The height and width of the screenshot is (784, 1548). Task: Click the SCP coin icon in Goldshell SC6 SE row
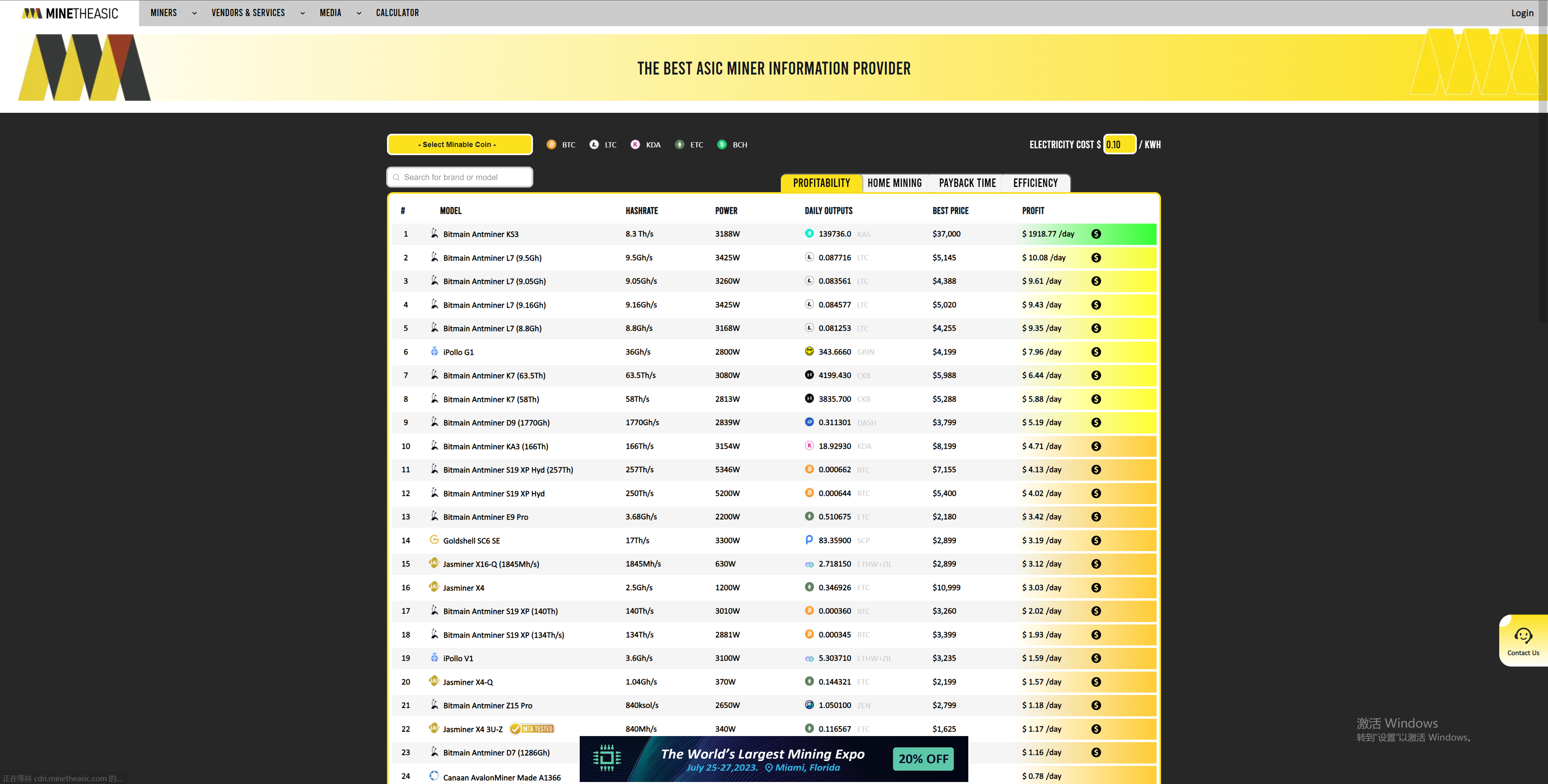[809, 540]
